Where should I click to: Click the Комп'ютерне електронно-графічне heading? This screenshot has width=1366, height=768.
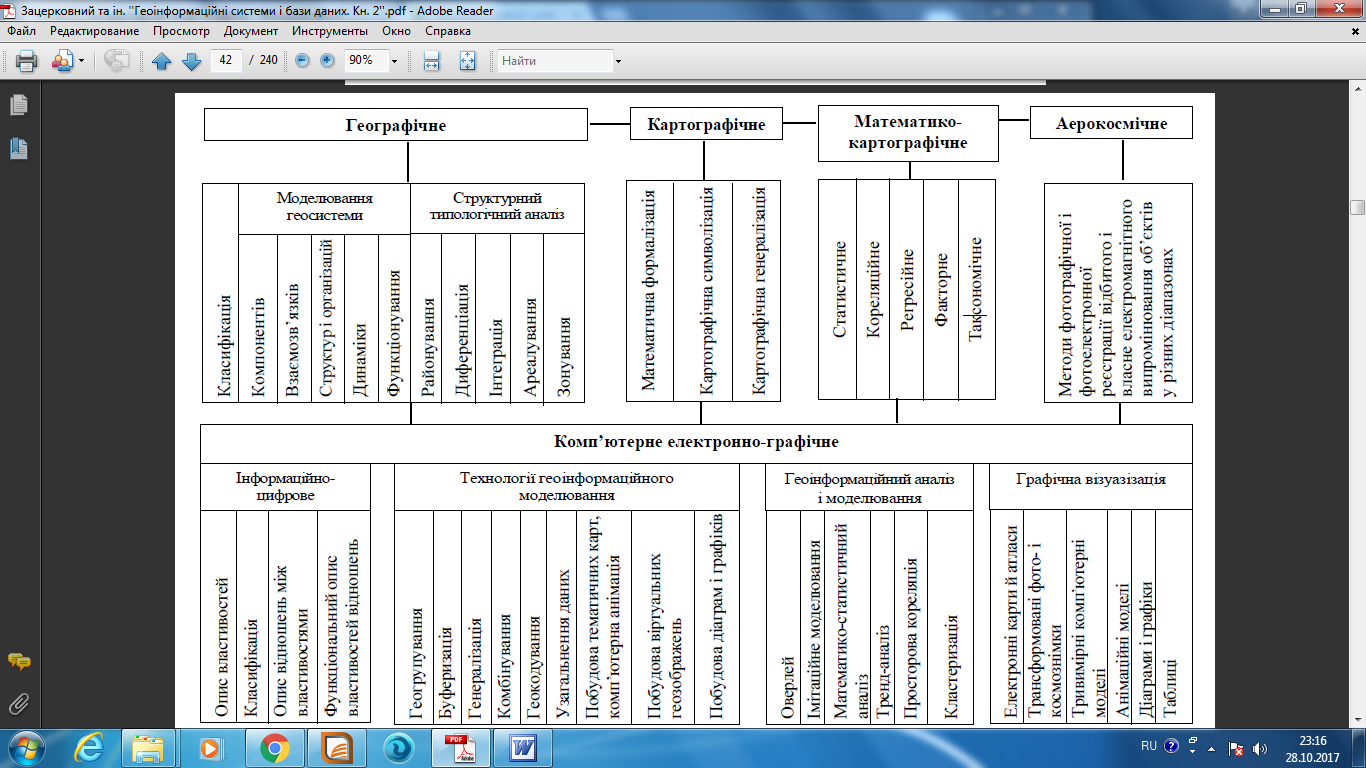click(x=696, y=441)
